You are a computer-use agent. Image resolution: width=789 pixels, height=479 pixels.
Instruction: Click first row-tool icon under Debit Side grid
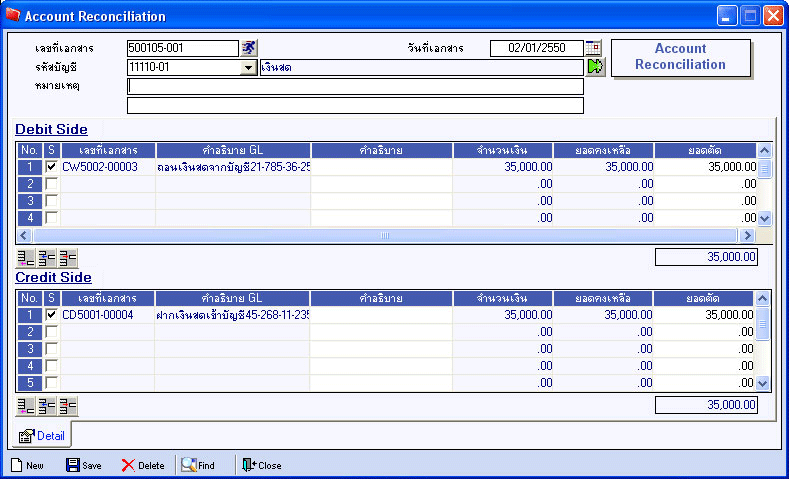tap(26, 258)
